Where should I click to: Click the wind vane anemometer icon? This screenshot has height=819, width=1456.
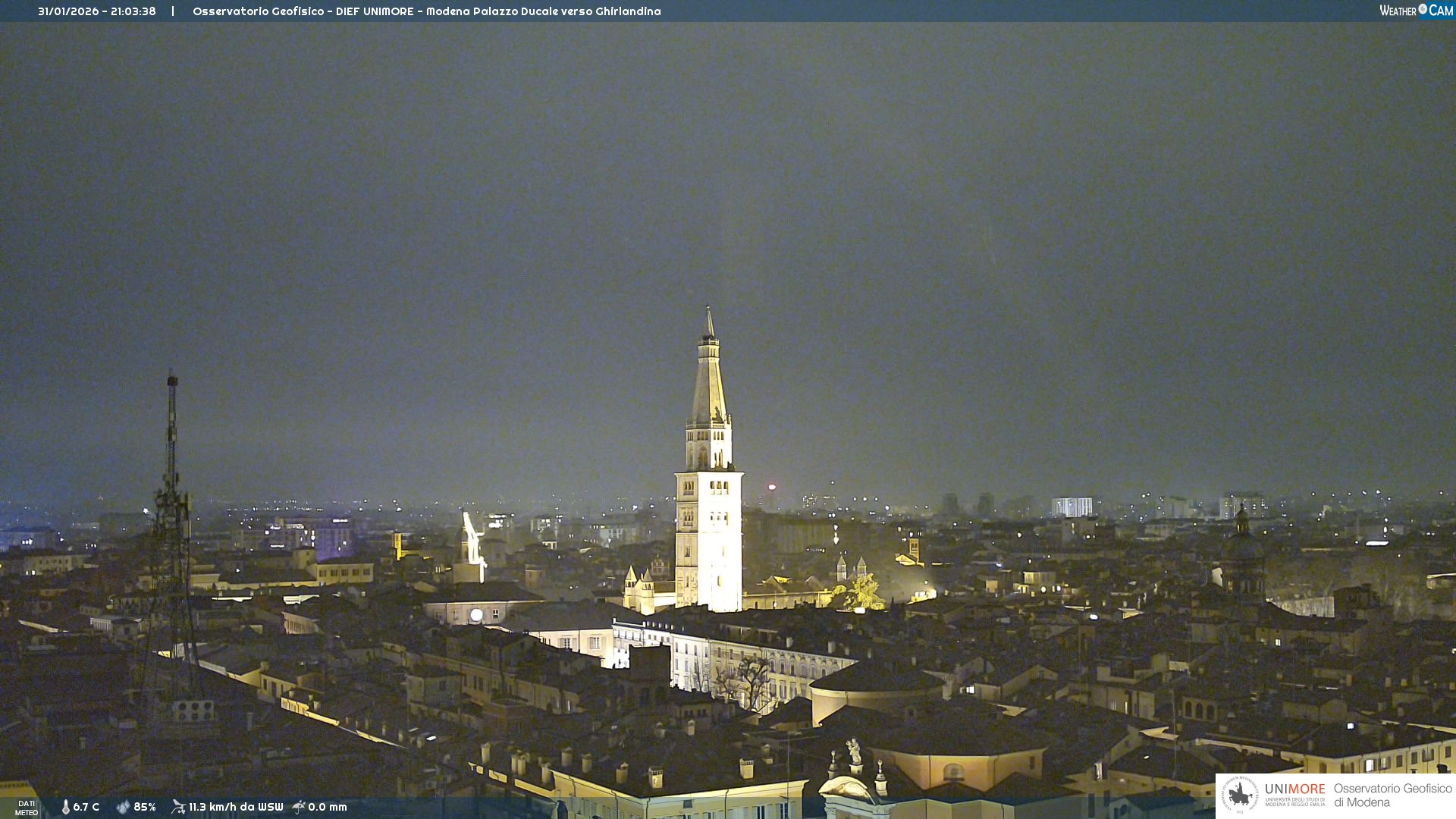pyautogui.click(x=178, y=807)
